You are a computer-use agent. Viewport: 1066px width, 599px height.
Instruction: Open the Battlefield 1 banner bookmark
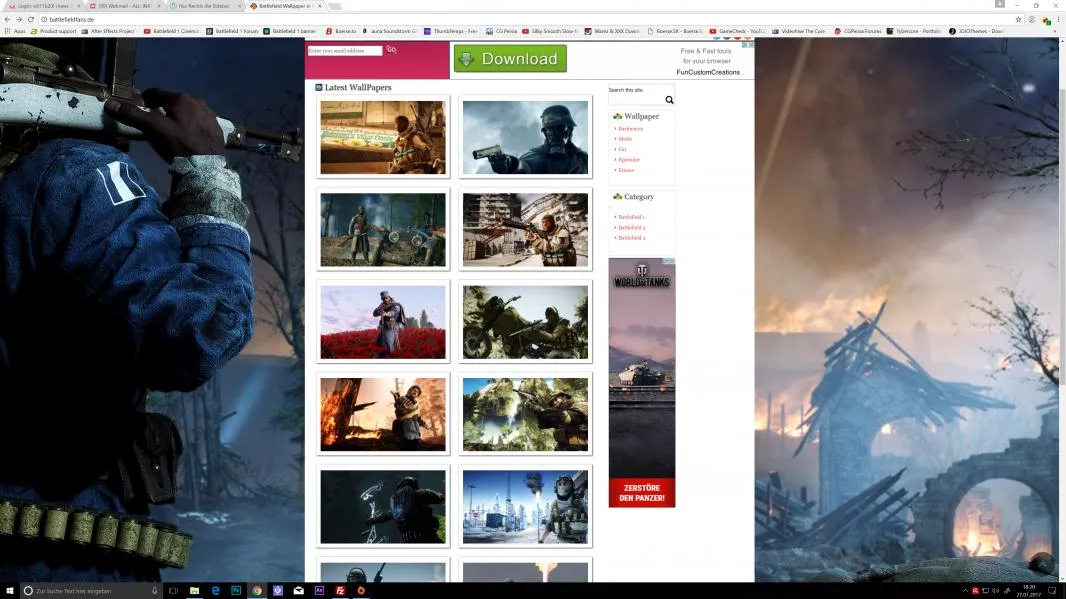(290, 31)
